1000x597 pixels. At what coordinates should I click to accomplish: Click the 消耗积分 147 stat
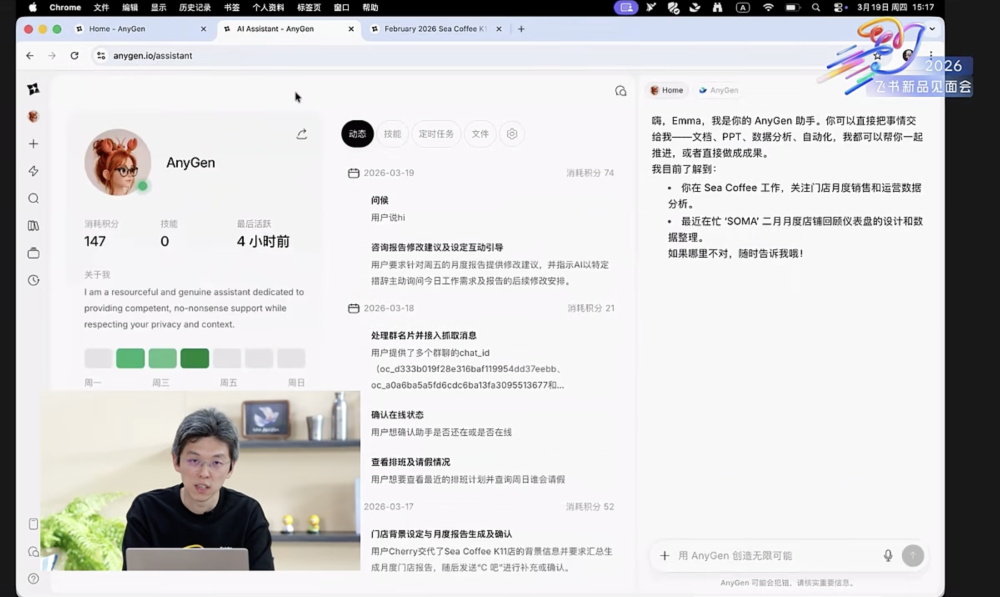pyautogui.click(x=101, y=234)
